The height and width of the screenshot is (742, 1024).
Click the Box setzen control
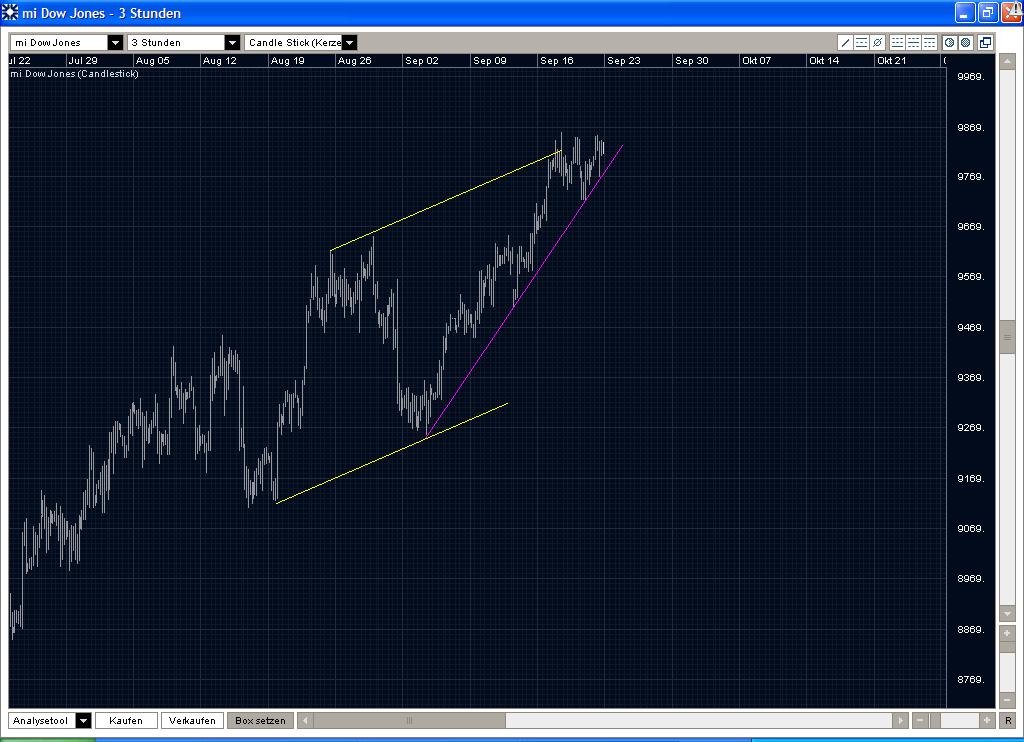(x=259, y=720)
